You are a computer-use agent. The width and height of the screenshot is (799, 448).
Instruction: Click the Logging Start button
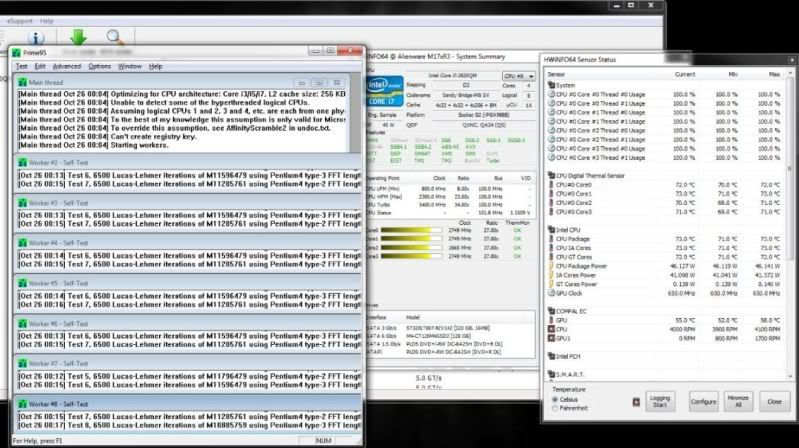coord(660,402)
